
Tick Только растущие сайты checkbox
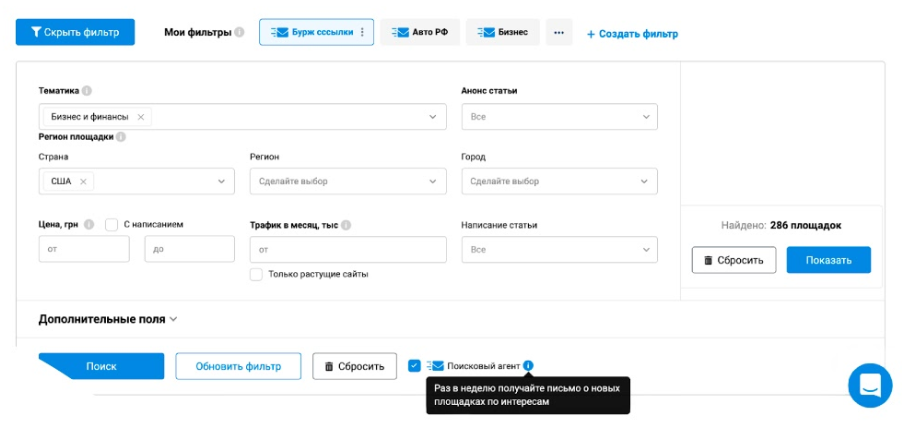click(x=257, y=274)
